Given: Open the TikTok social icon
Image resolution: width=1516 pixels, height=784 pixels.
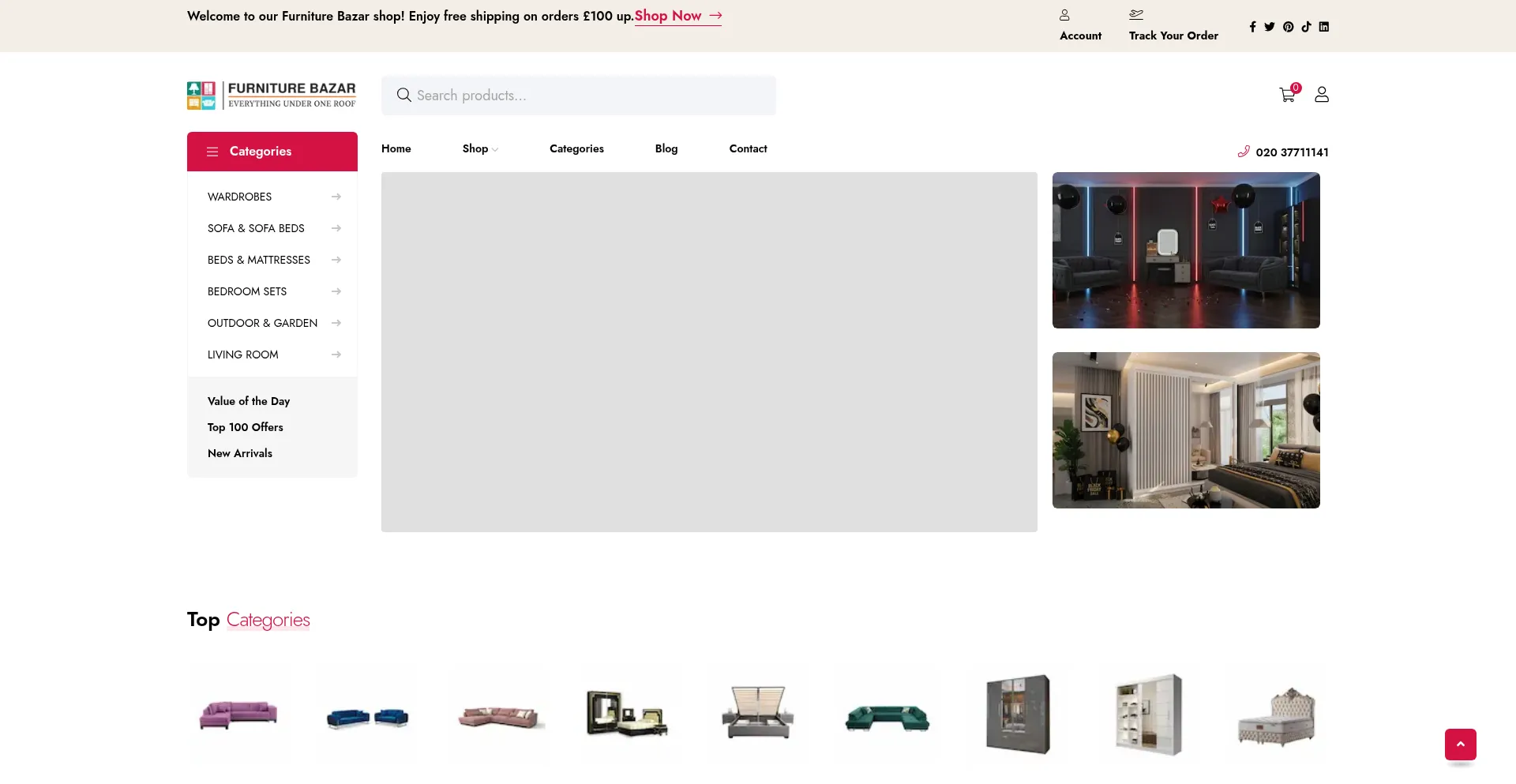Looking at the screenshot, I should coord(1306,27).
